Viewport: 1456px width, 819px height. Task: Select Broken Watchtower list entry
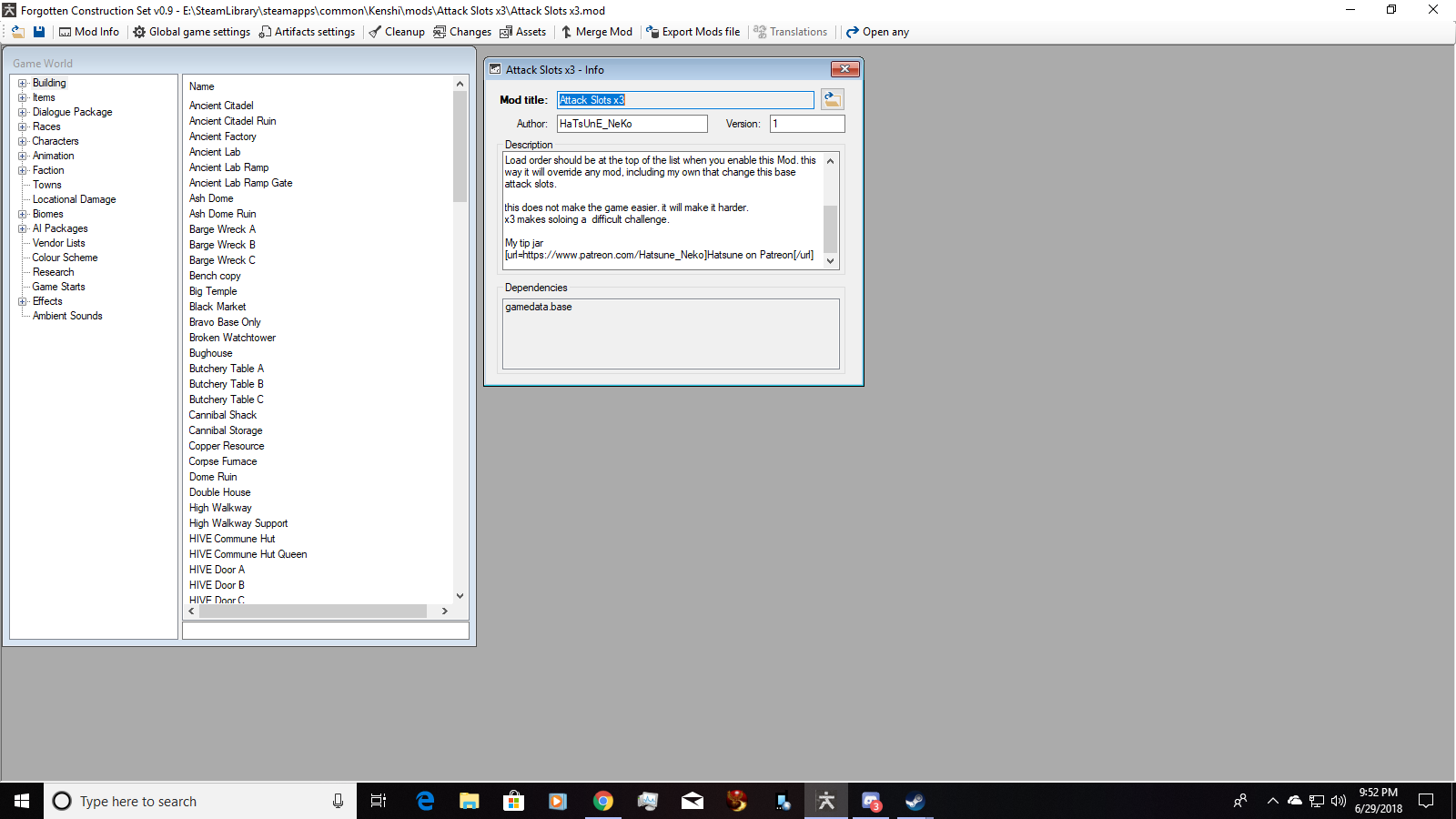pyautogui.click(x=233, y=338)
